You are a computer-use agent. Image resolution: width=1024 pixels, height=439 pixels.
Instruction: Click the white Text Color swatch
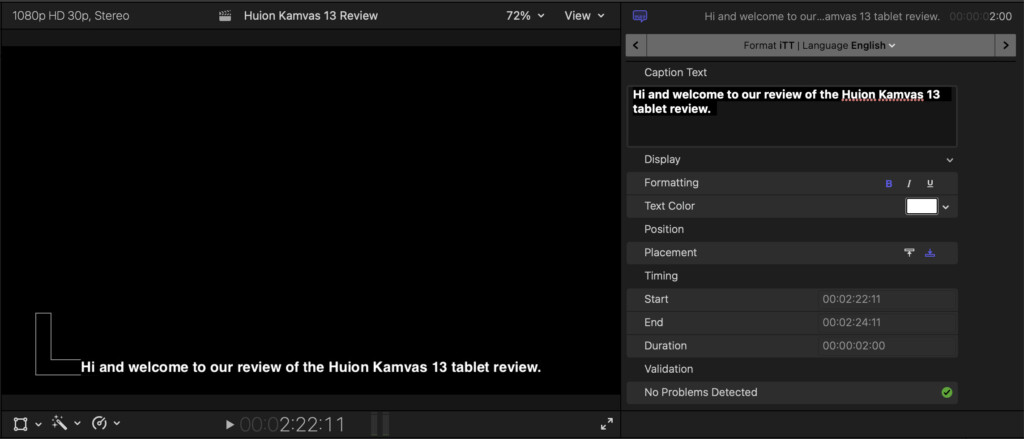click(921, 206)
